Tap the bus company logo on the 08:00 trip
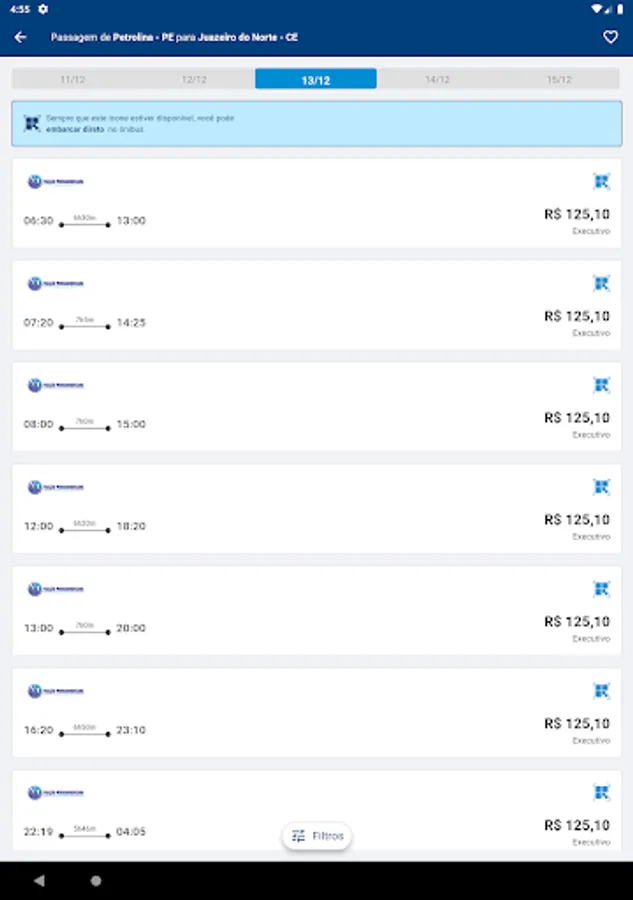633x900 pixels. [x=53, y=385]
